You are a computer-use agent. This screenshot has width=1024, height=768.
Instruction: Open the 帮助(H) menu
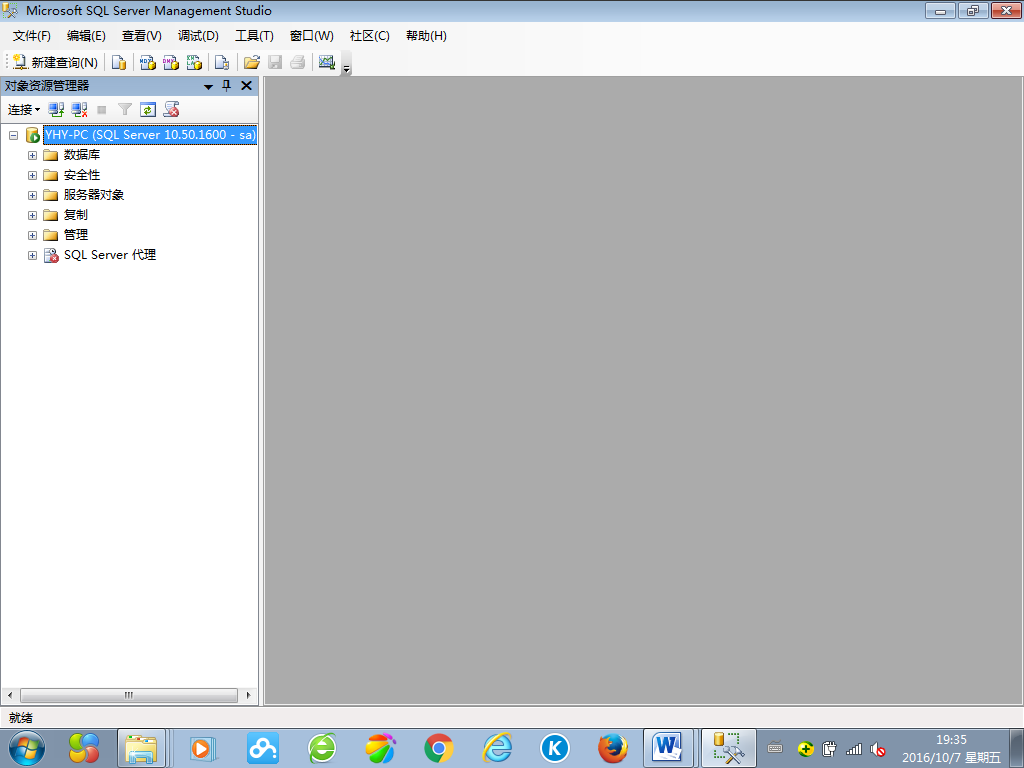point(426,36)
